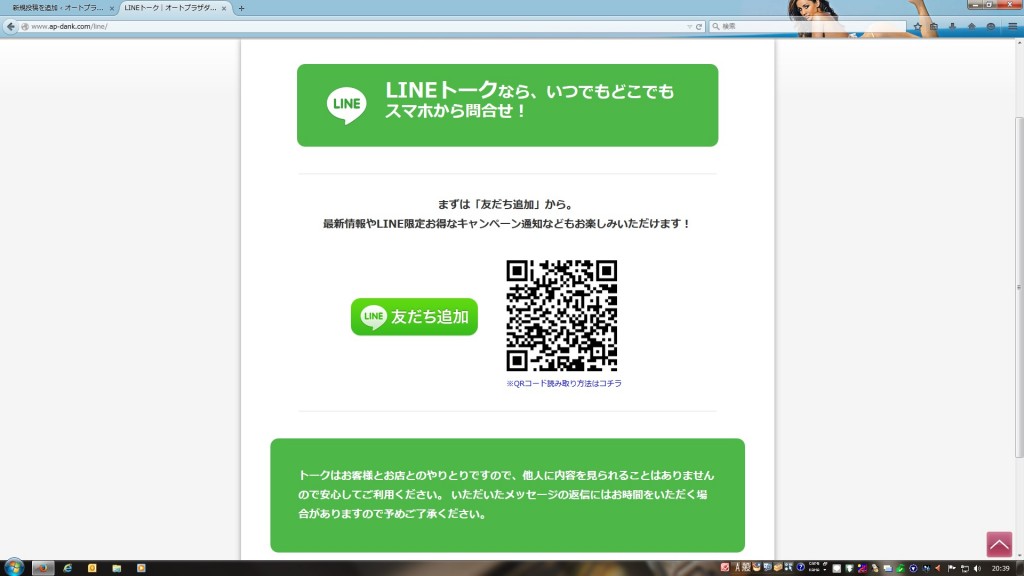Click the red pen IME tray icon
The width and height of the screenshot is (1024, 576).
point(725,568)
